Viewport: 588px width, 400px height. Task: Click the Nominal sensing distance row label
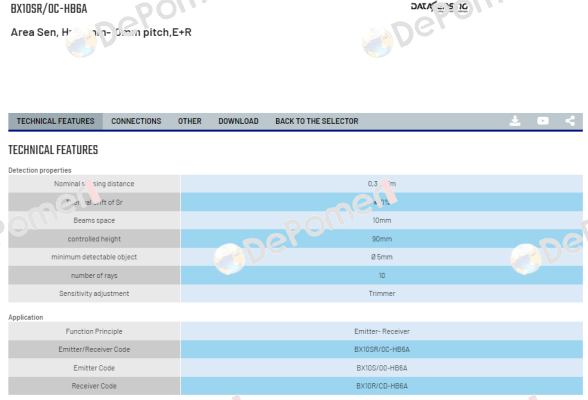[94, 184]
